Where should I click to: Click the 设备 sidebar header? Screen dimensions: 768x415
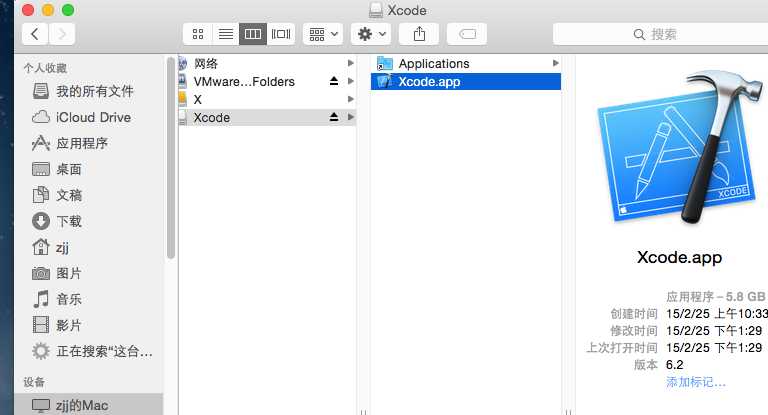pos(34,382)
